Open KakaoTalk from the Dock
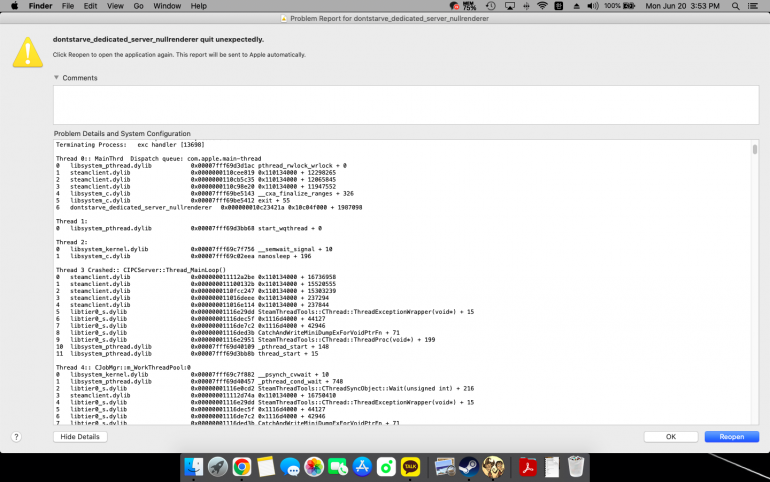This screenshot has height=482, width=770. click(410, 467)
